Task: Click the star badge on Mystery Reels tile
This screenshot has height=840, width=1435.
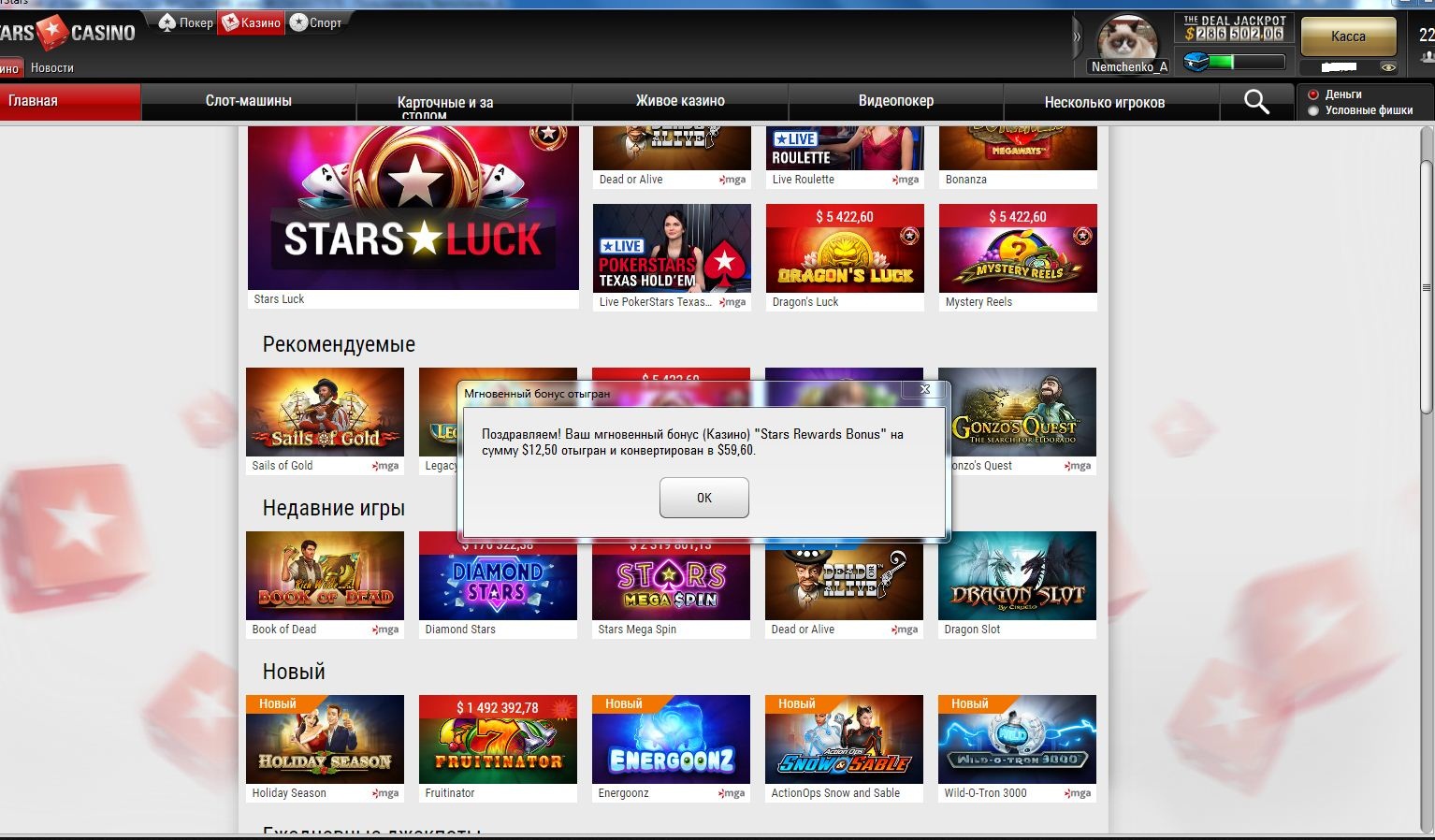Action: 1082,237
